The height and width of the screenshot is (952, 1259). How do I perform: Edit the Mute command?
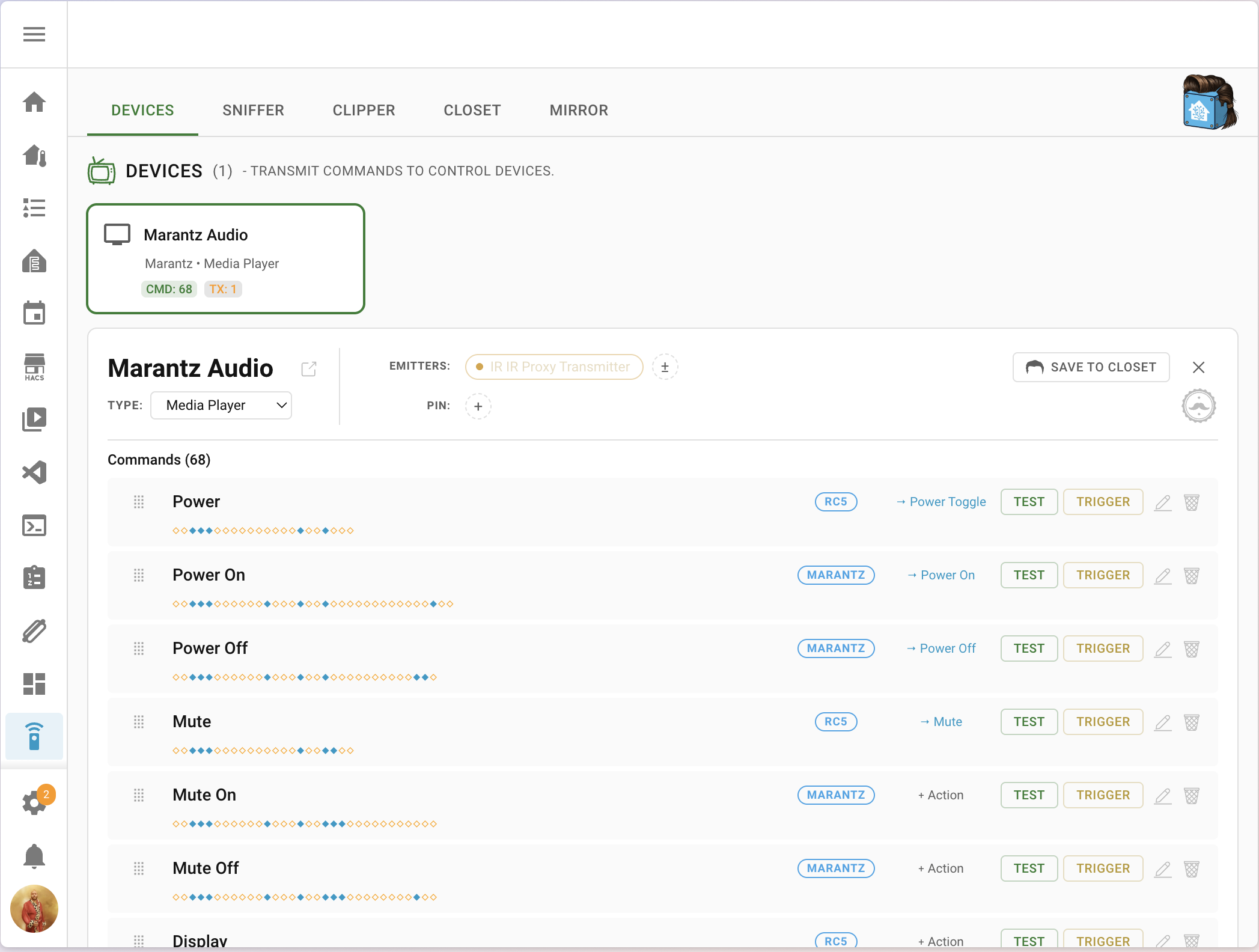tap(1163, 722)
